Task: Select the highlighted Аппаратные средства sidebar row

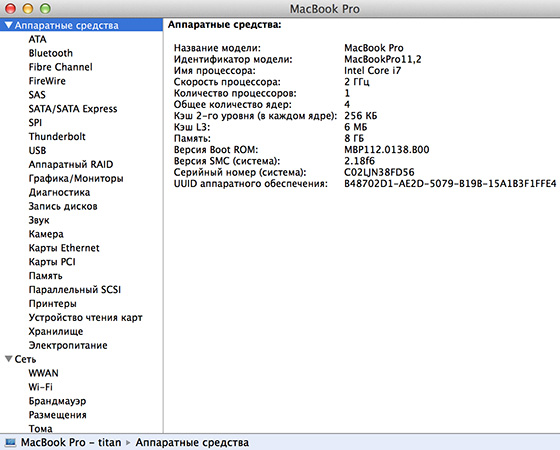Action: tap(81, 25)
